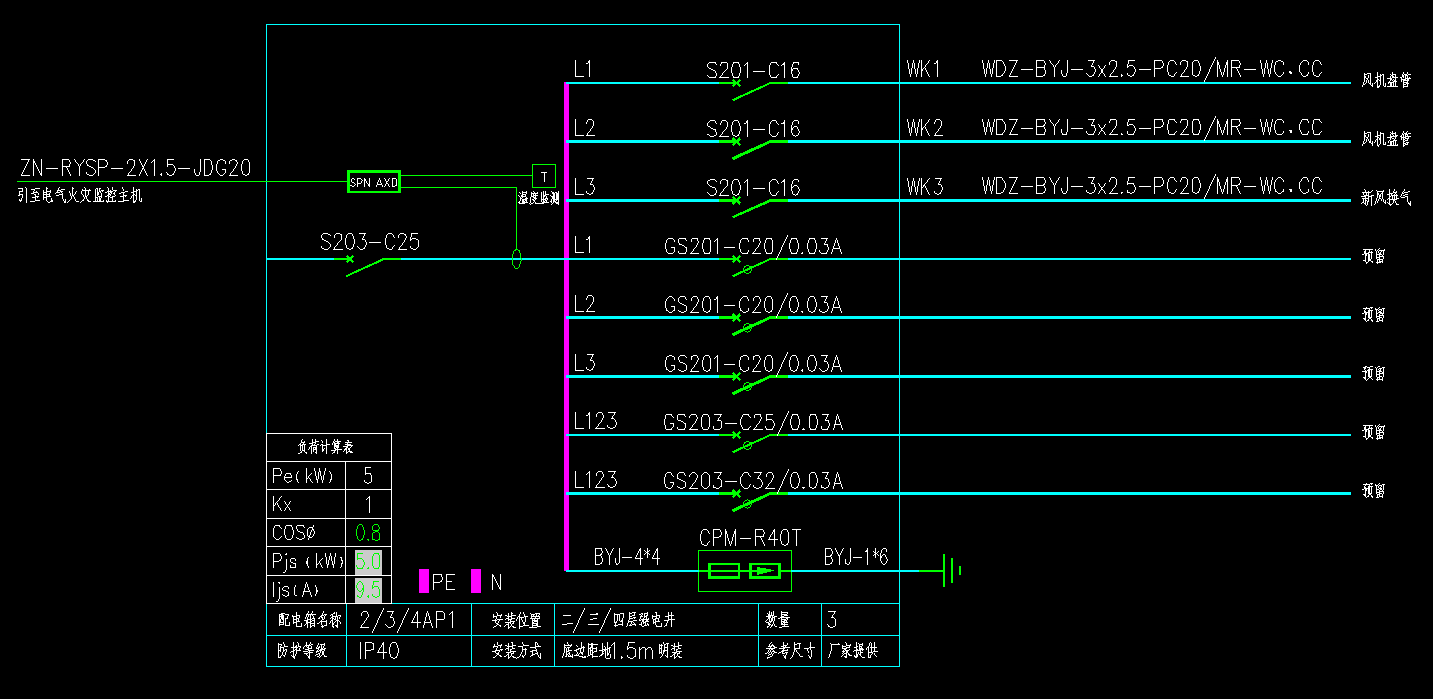Screen dimensions: 1433x699
Task: Select the 新风换气 load label
Action: click(1386, 198)
